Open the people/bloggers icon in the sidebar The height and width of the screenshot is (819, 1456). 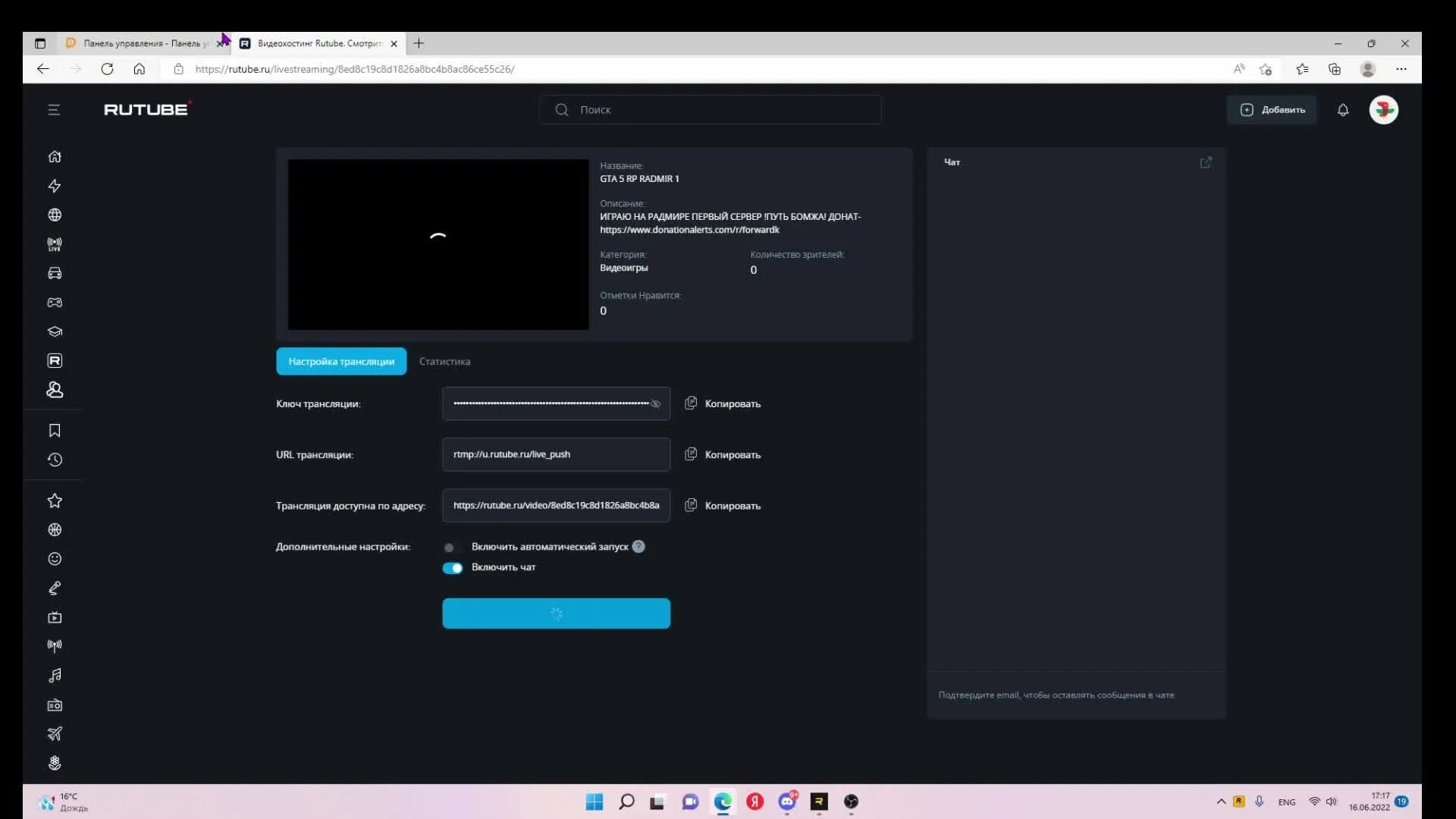[55, 390]
